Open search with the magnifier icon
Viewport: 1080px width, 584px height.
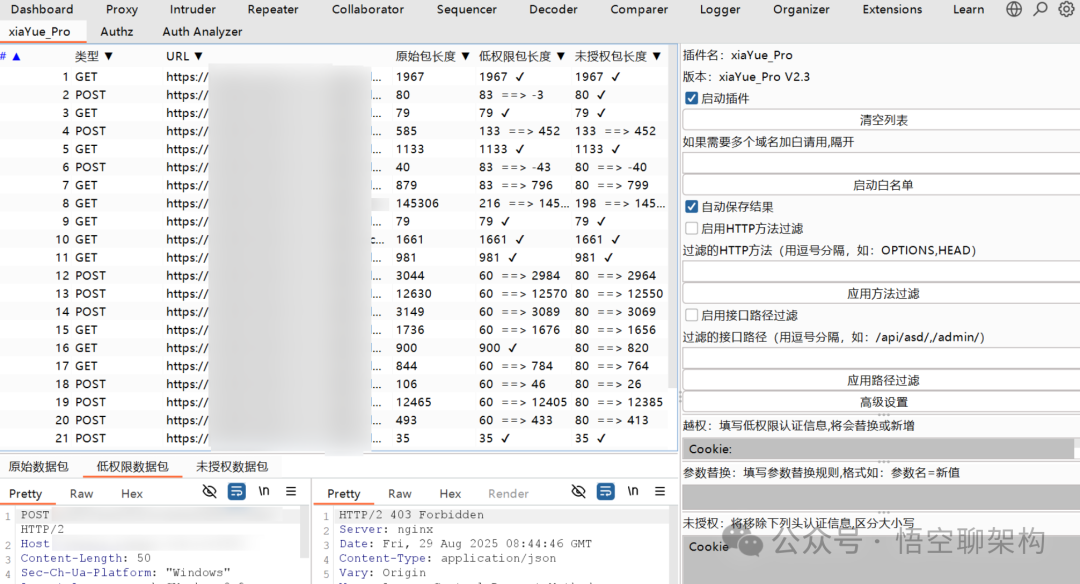[1040, 9]
